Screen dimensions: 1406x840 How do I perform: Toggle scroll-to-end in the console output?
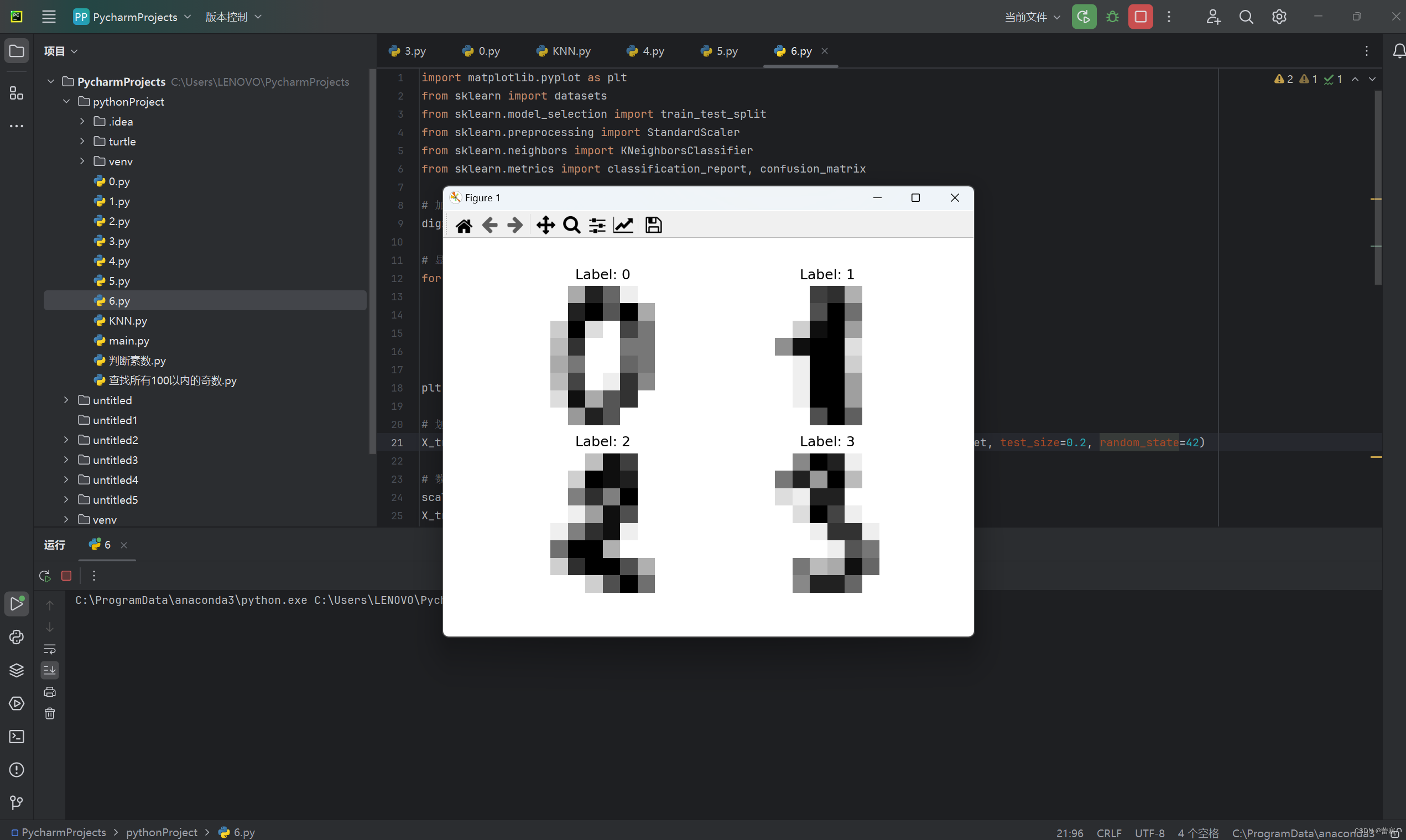50,670
